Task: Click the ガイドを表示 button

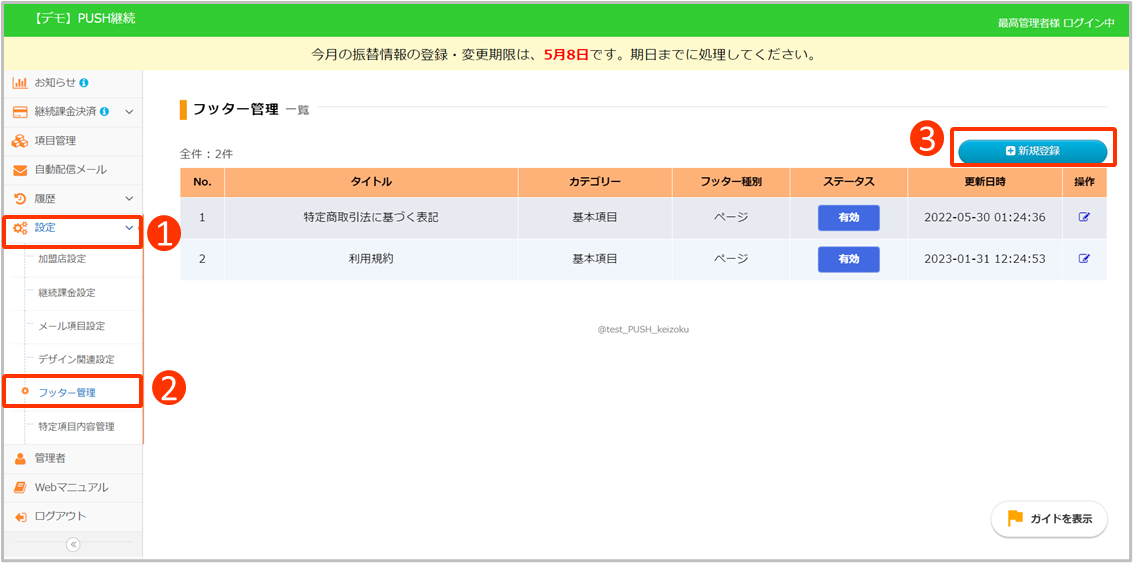Action: coord(1049,519)
